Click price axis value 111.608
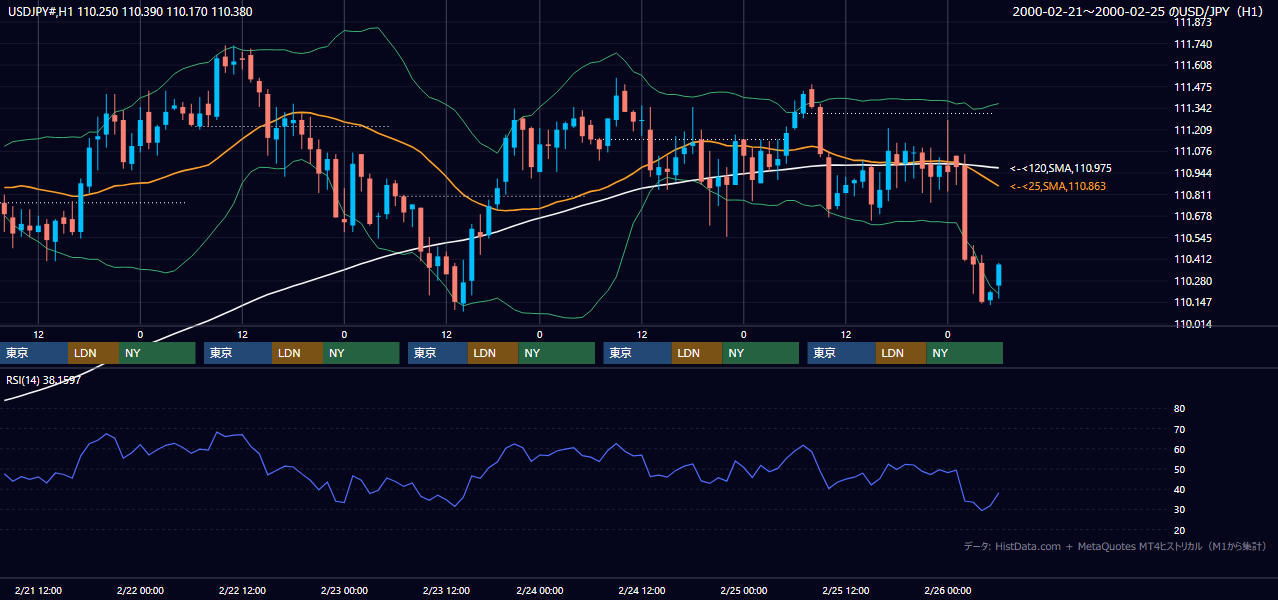Screen dimensions: 1278x600 [1192, 65]
